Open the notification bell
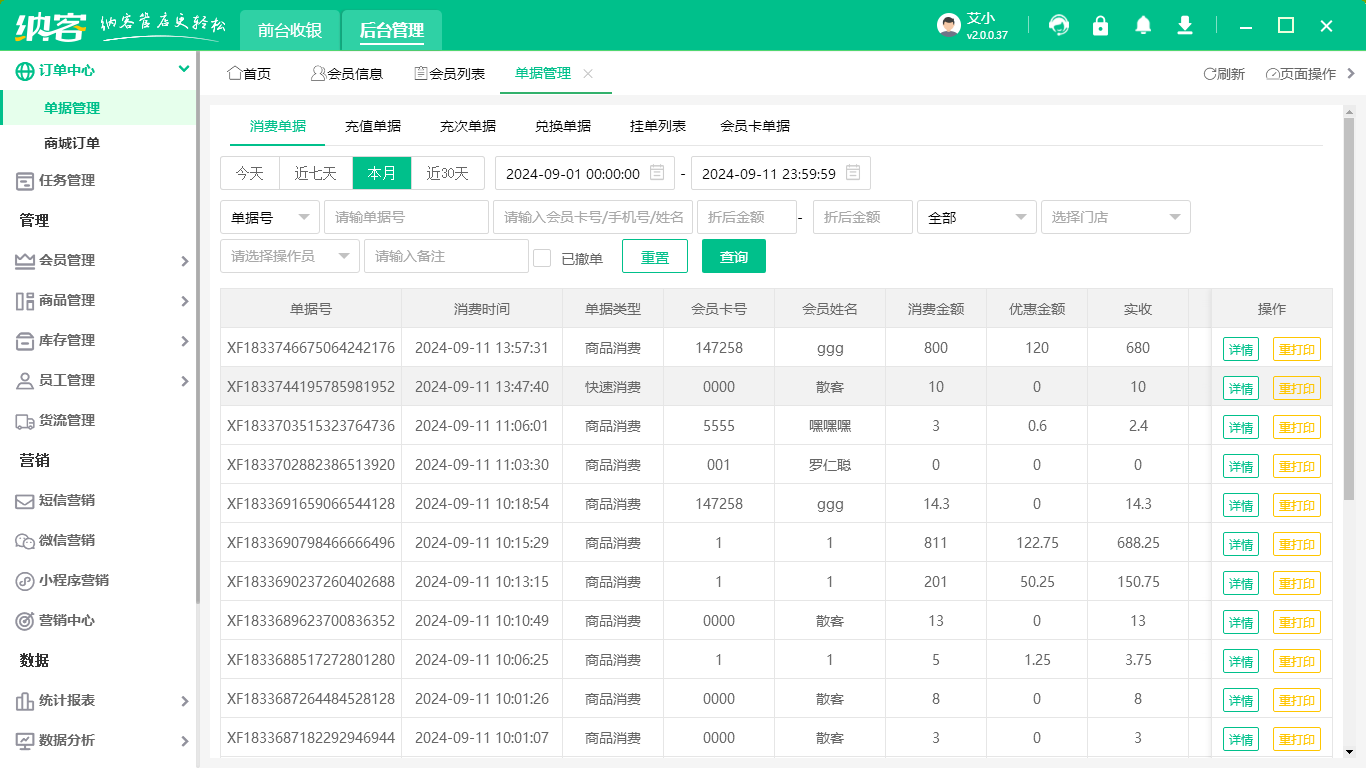The width and height of the screenshot is (1366, 768). click(1143, 26)
